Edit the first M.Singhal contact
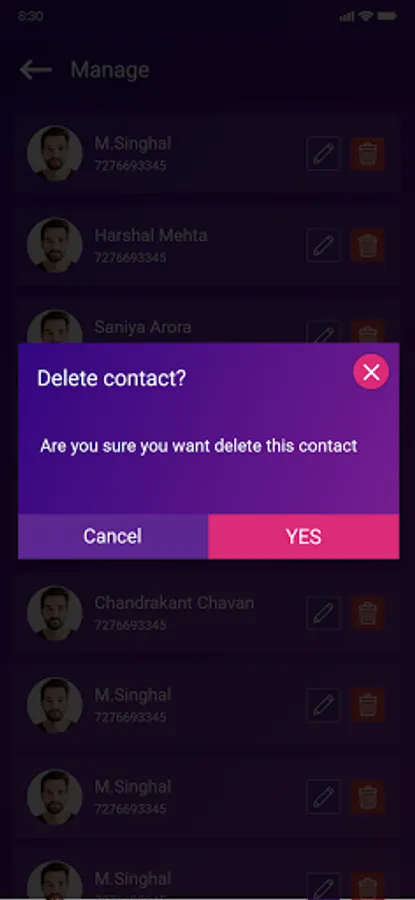The image size is (415, 900). (323, 153)
